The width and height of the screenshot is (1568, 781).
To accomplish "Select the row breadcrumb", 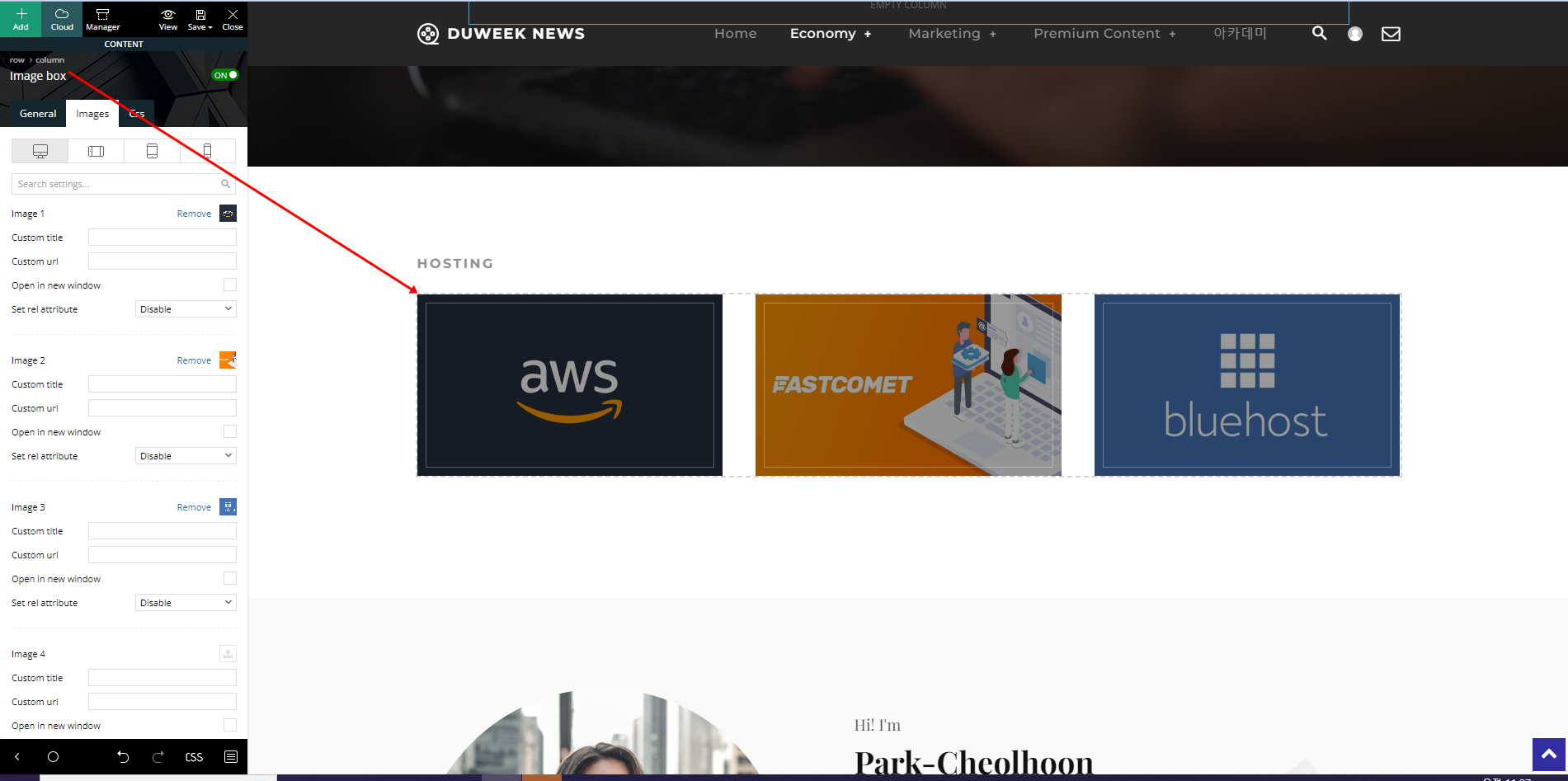I will 17,60.
